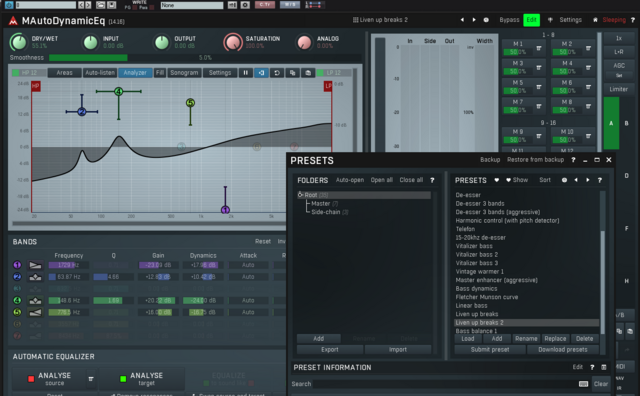Viewport: 640px width, 396px height.
Task: Click the filter shape icon of band 5
Action: click(36, 312)
